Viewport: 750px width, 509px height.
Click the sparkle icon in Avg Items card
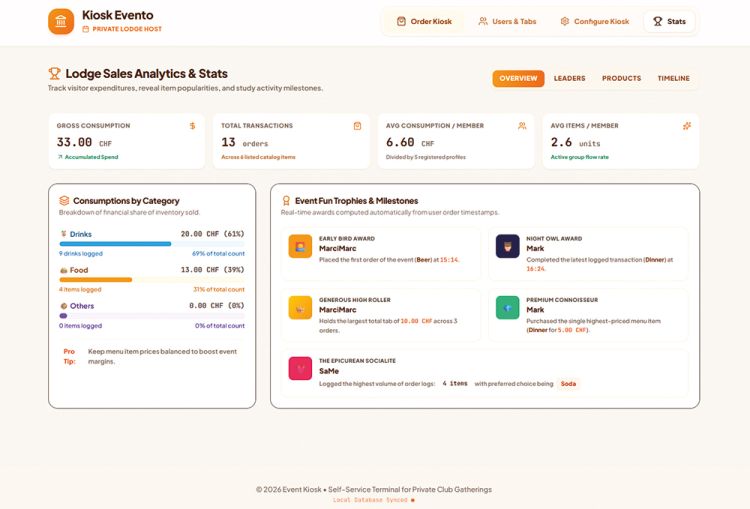tap(687, 126)
